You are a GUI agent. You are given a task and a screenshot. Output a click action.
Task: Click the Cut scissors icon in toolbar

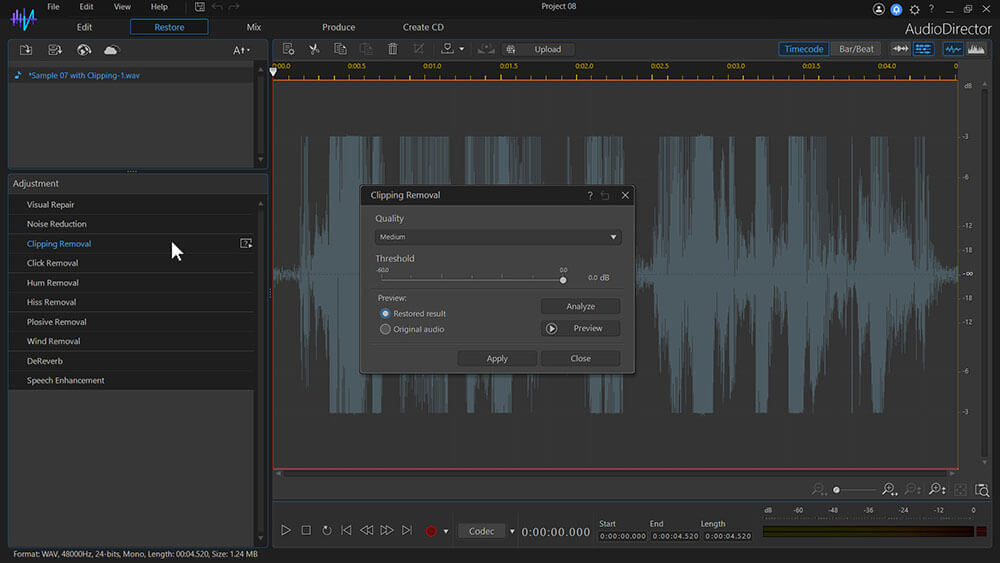pos(314,49)
